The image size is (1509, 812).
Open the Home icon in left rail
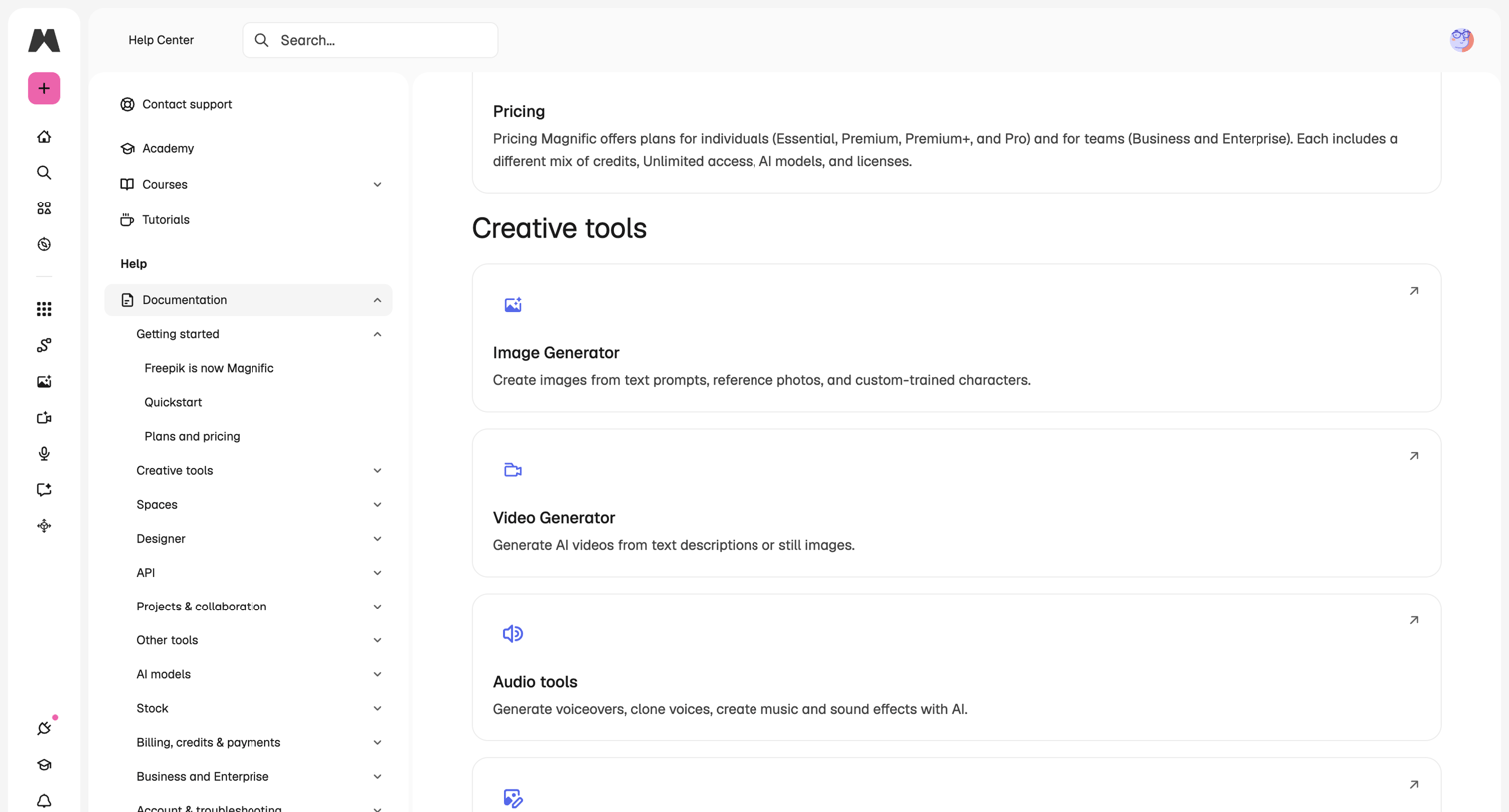coord(44,137)
